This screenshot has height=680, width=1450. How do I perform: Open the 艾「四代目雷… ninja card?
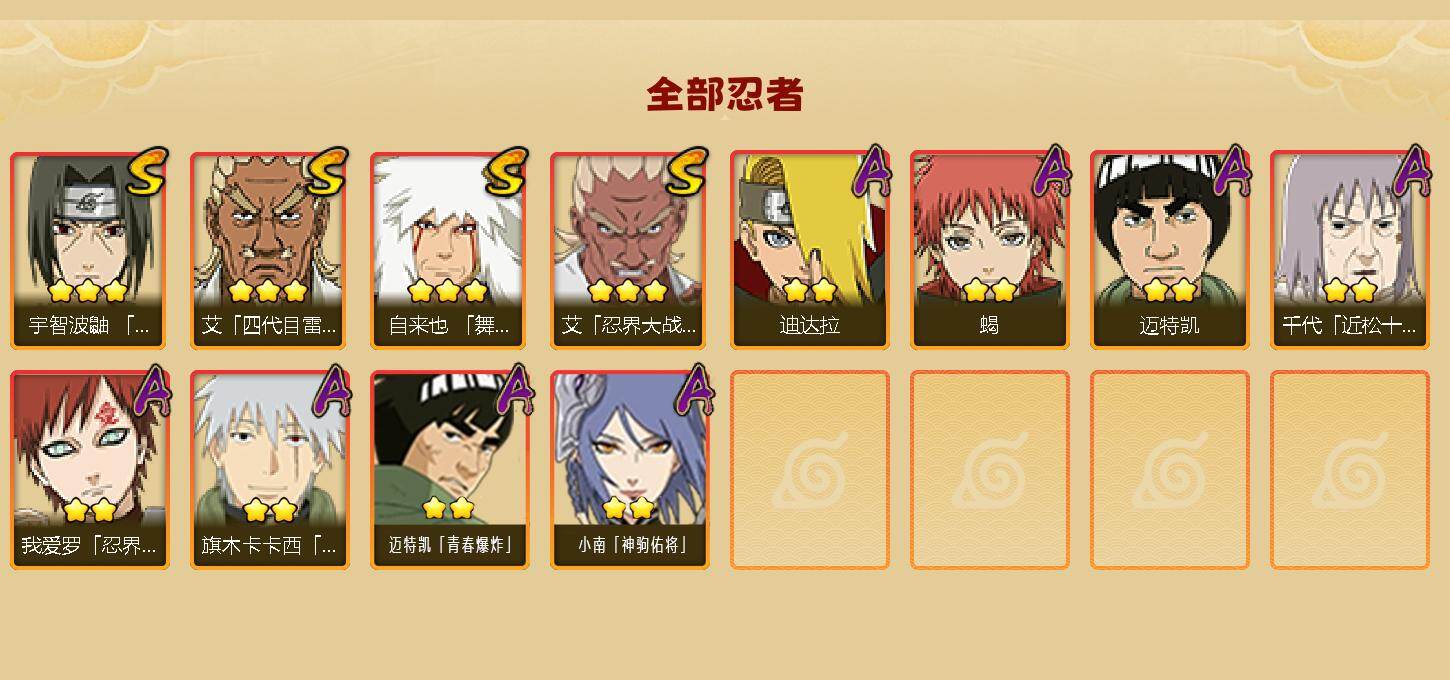tap(269, 250)
